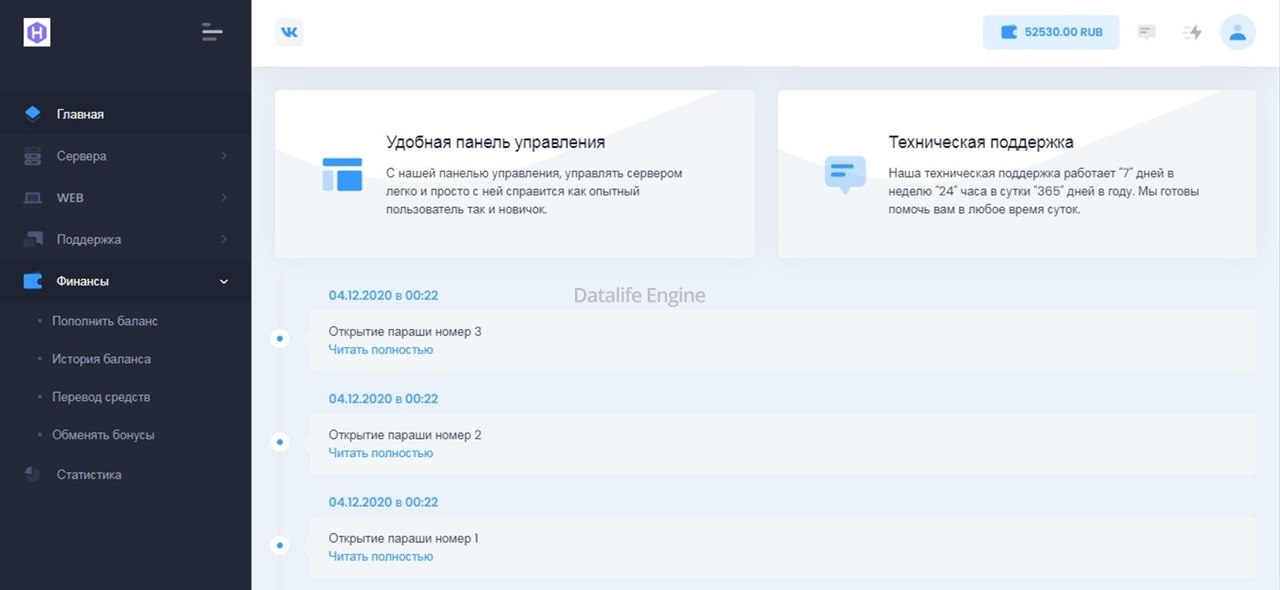
Task: Open Обменять бонусы submenu link
Action: coord(103,435)
